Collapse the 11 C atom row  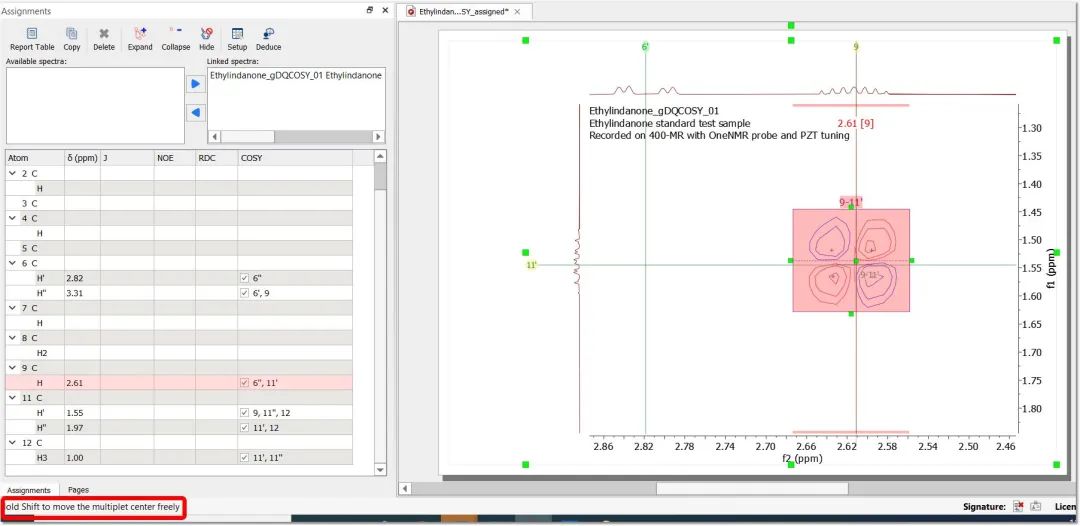tap(12, 398)
